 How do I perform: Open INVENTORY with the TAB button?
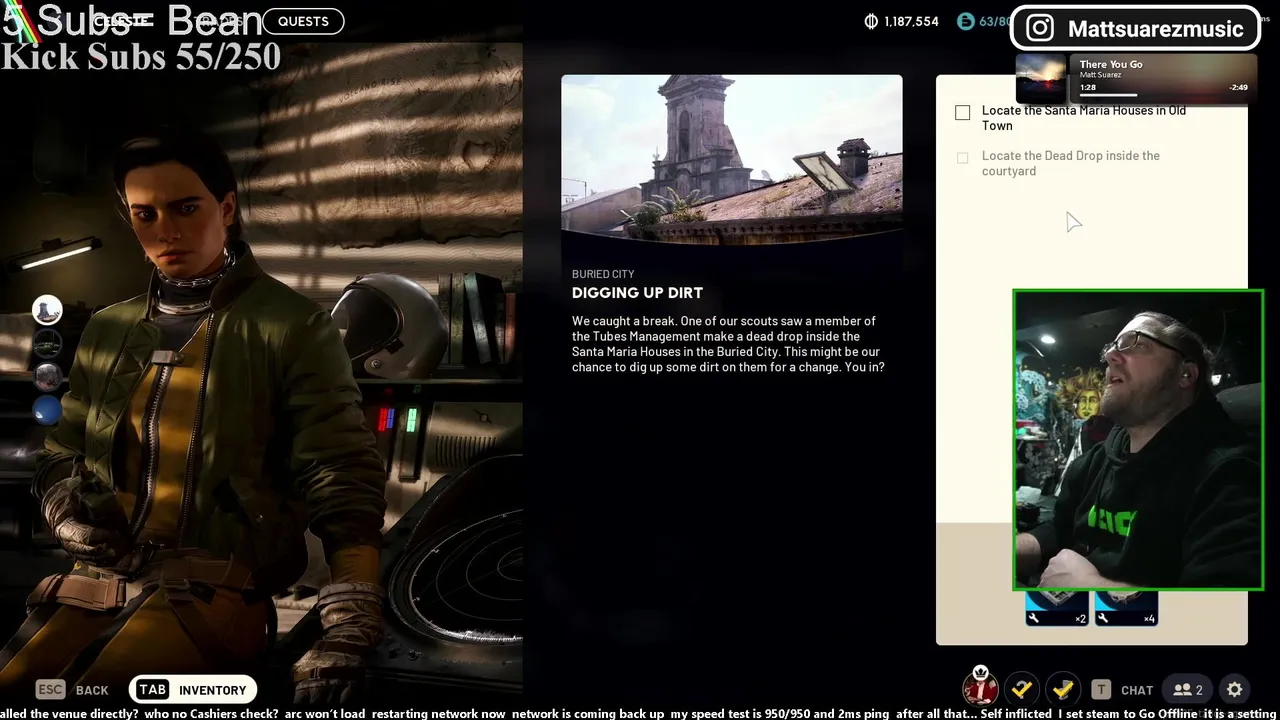click(193, 689)
